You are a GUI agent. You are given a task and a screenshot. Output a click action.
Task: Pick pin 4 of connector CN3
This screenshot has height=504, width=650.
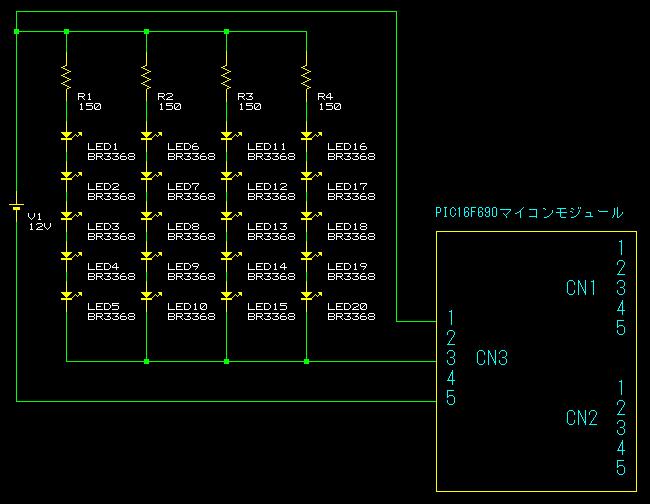point(451,378)
